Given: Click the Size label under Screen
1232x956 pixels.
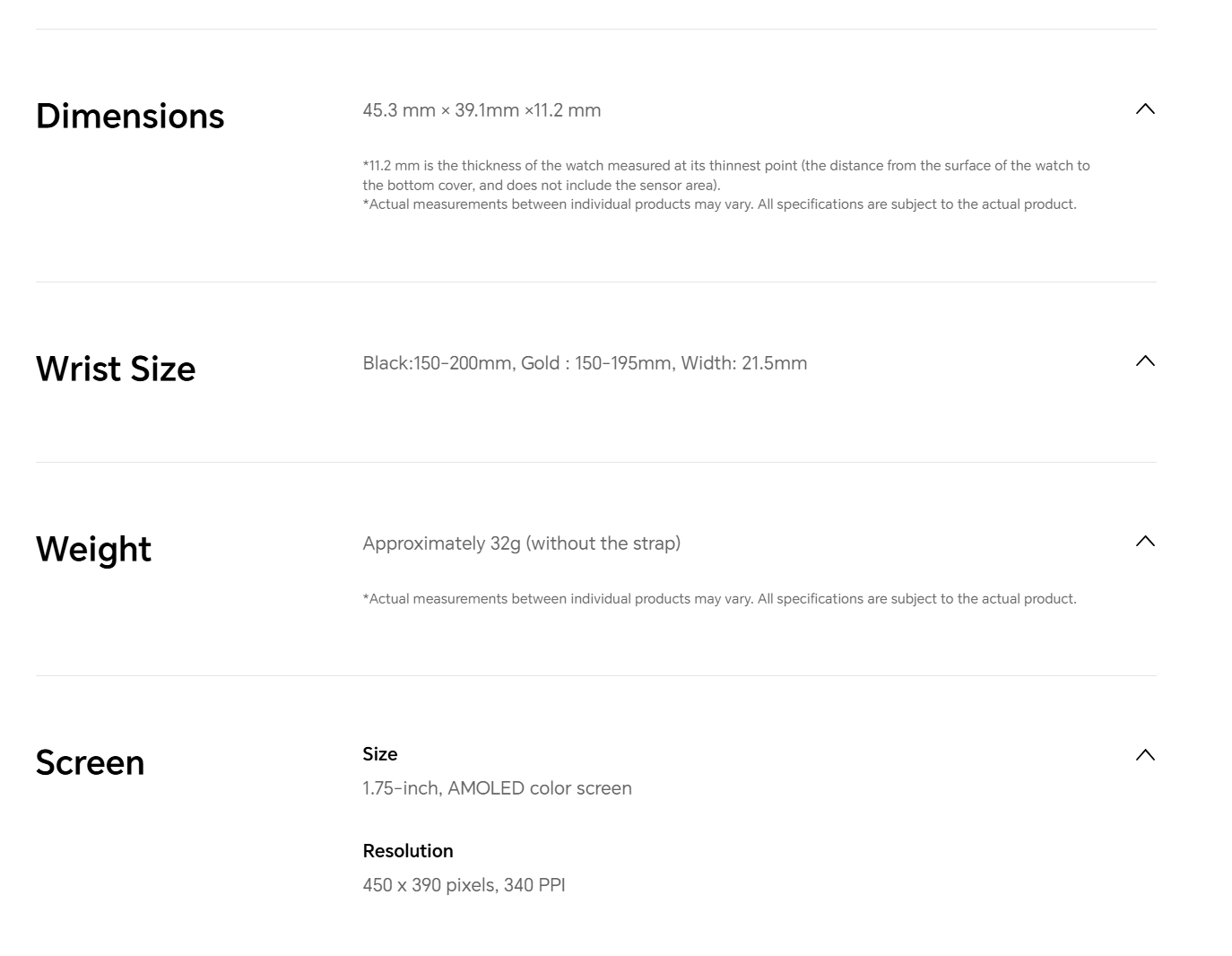Looking at the screenshot, I should coord(380,754).
